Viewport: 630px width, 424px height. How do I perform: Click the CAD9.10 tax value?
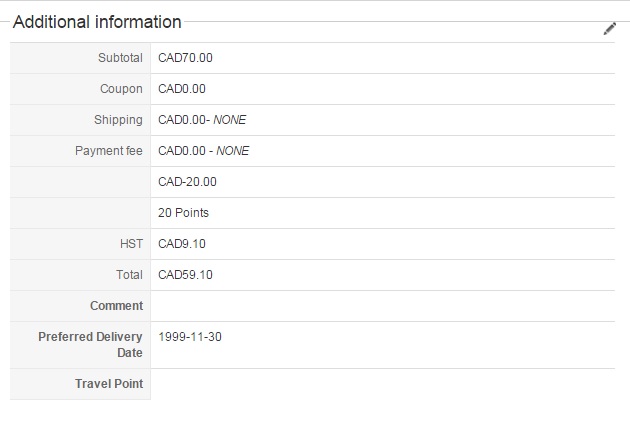(x=182, y=244)
